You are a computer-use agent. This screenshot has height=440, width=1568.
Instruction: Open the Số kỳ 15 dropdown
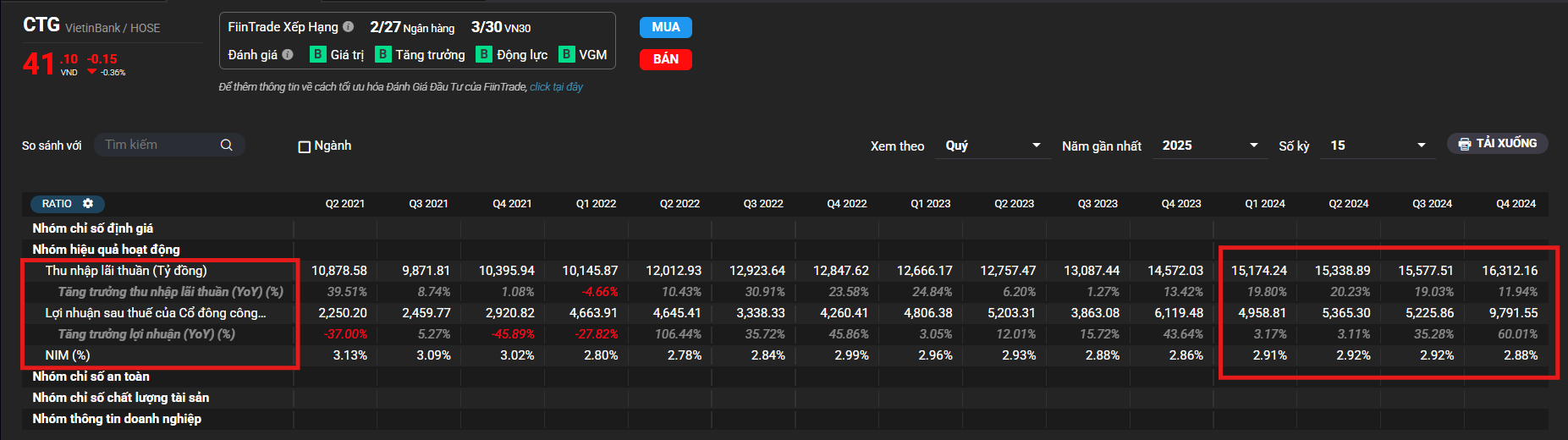[1378, 146]
